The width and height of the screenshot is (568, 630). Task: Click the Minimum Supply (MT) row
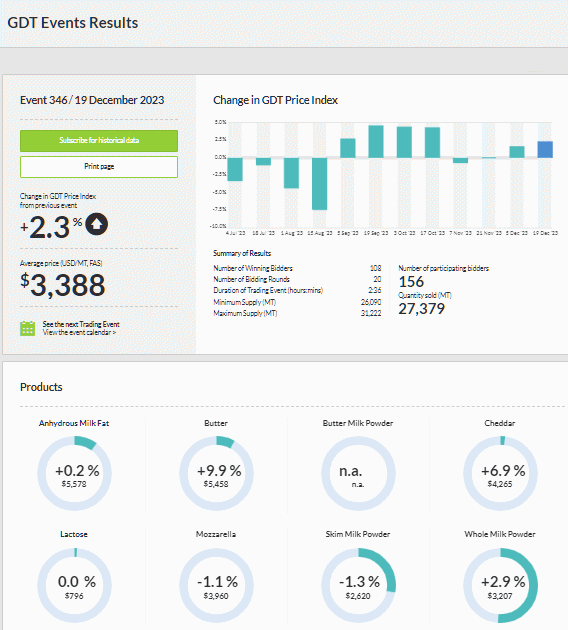(297, 302)
